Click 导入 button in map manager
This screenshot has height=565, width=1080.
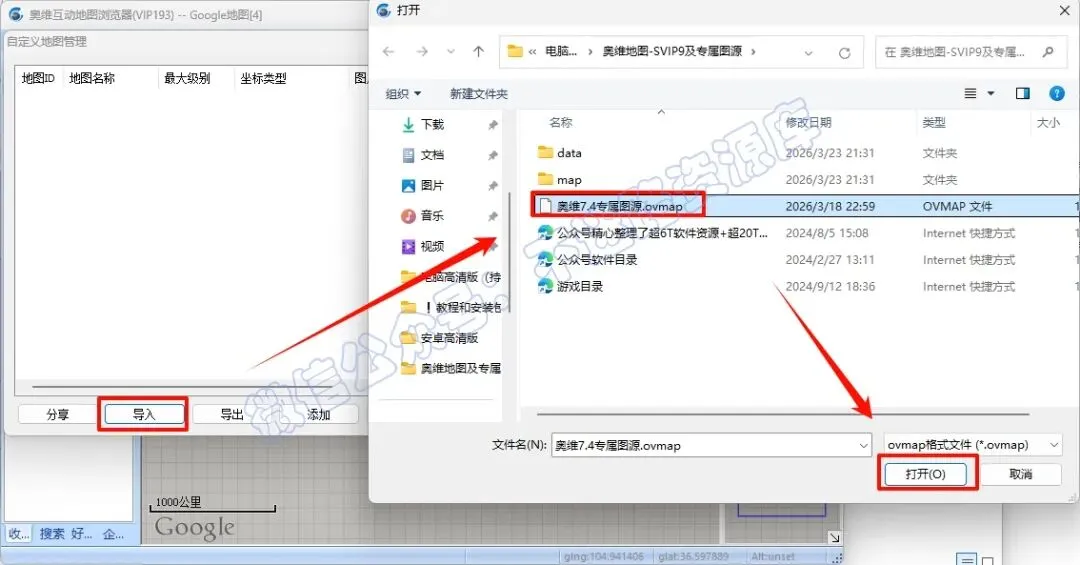144,414
